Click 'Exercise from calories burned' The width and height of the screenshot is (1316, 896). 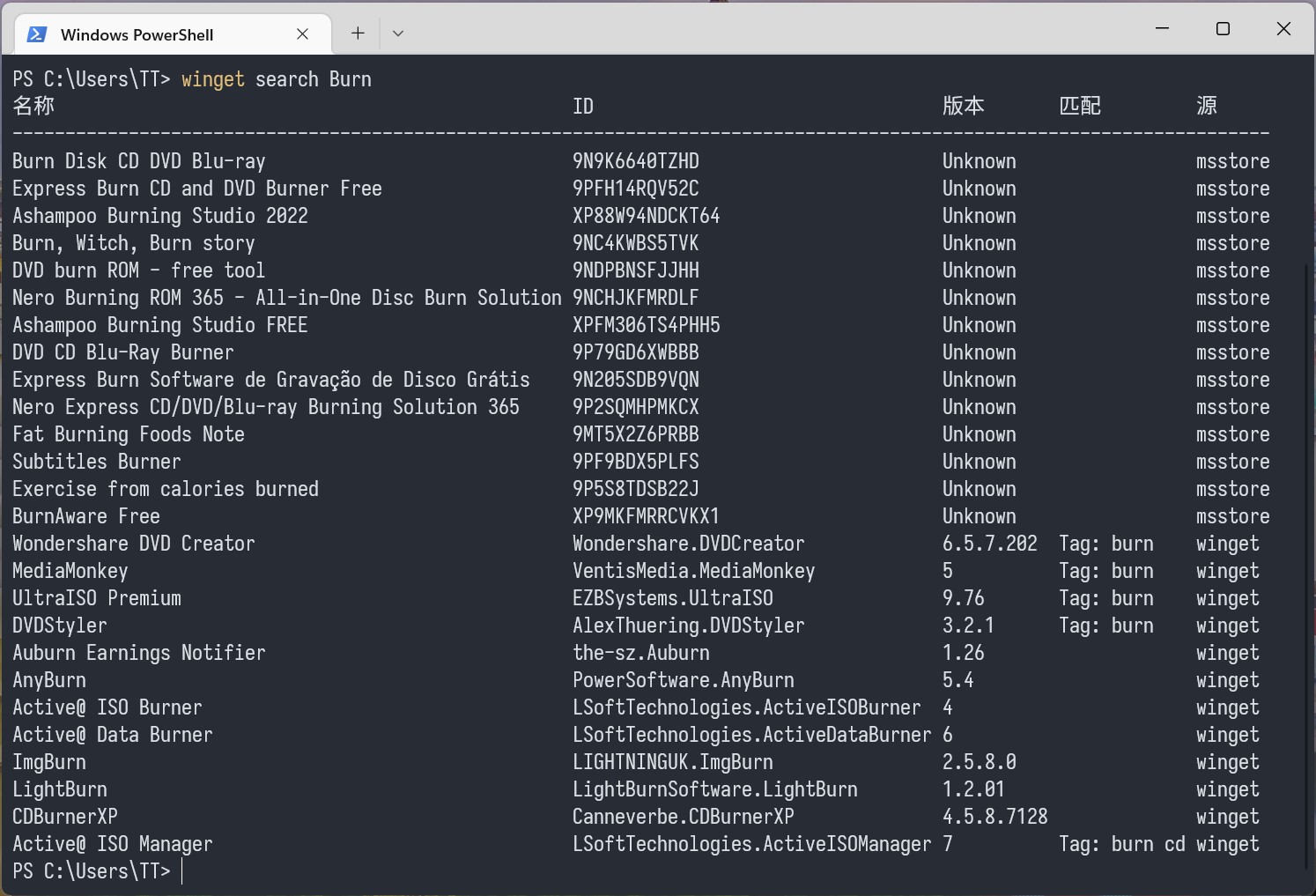(x=166, y=489)
